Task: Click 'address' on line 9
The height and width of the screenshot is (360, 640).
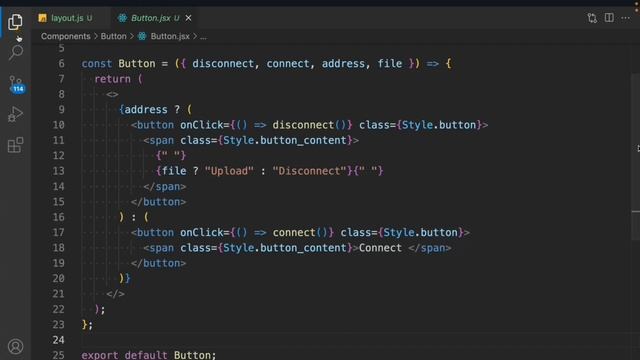Action: point(146,110)
